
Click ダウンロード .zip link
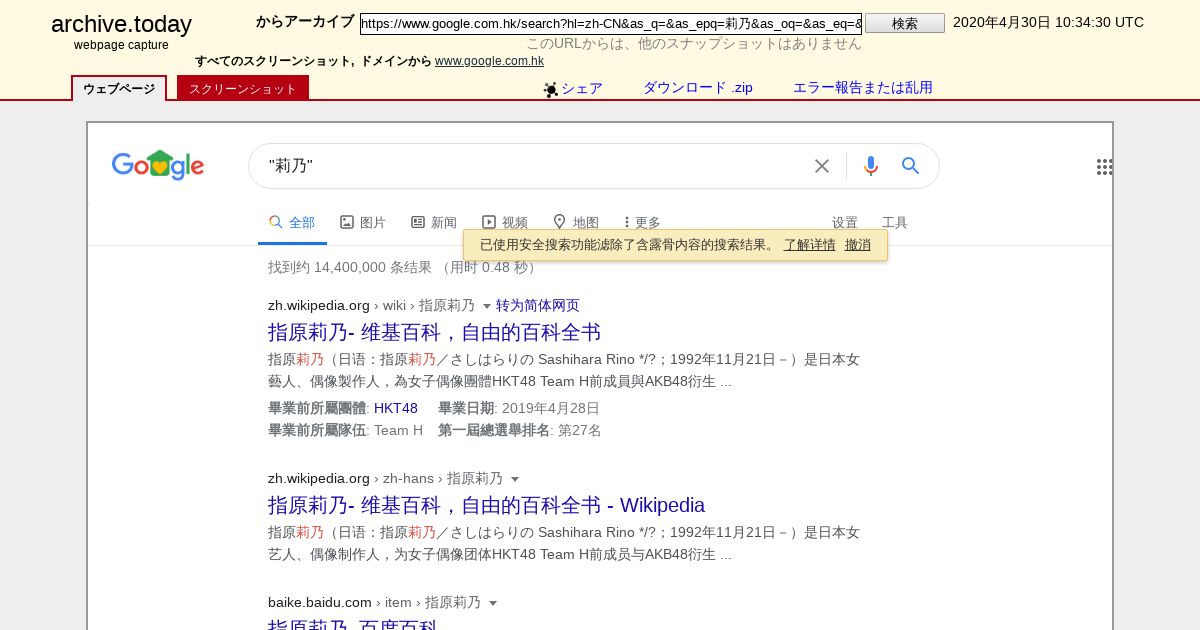698,88
